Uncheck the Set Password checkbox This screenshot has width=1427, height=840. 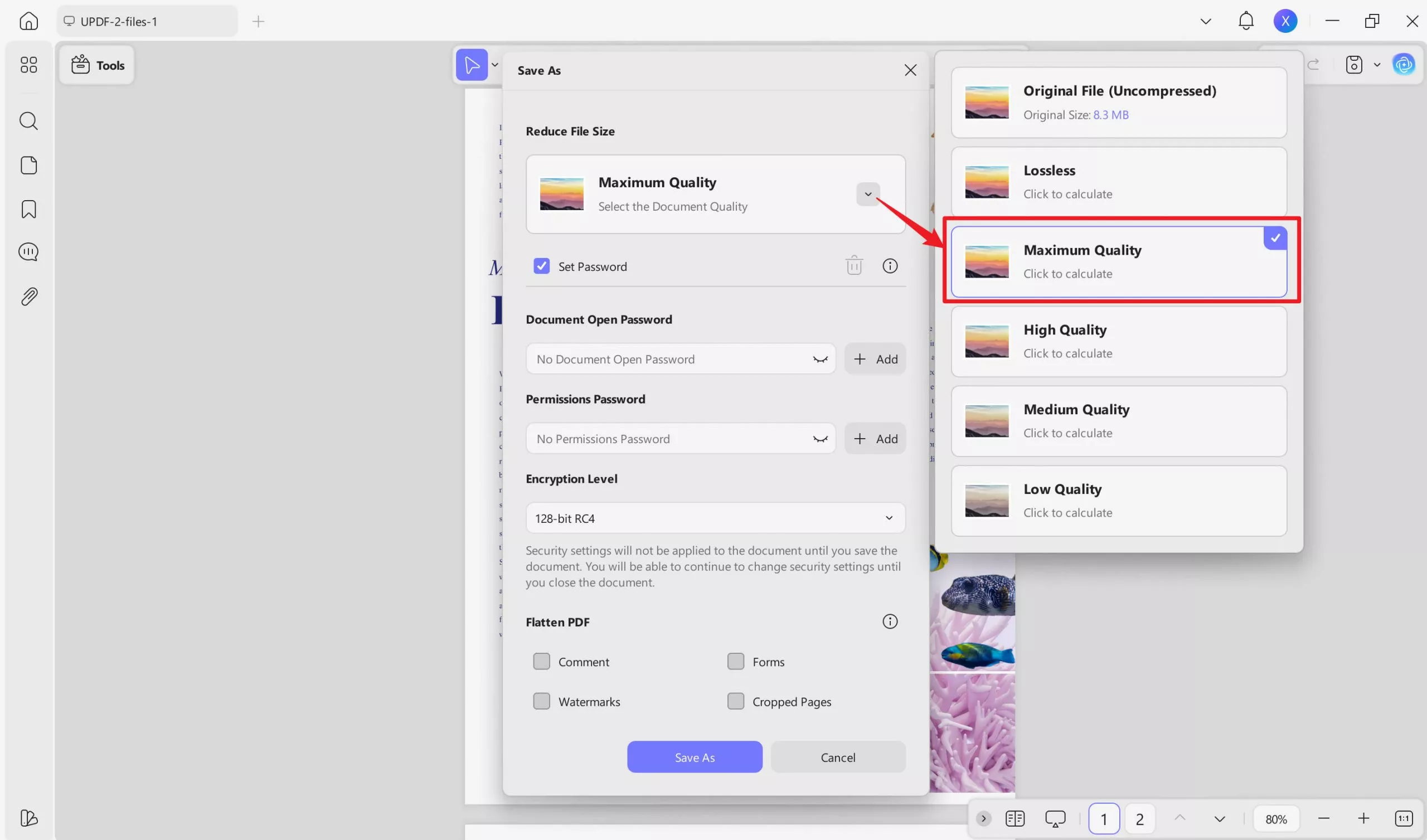[x=541, y=266]
